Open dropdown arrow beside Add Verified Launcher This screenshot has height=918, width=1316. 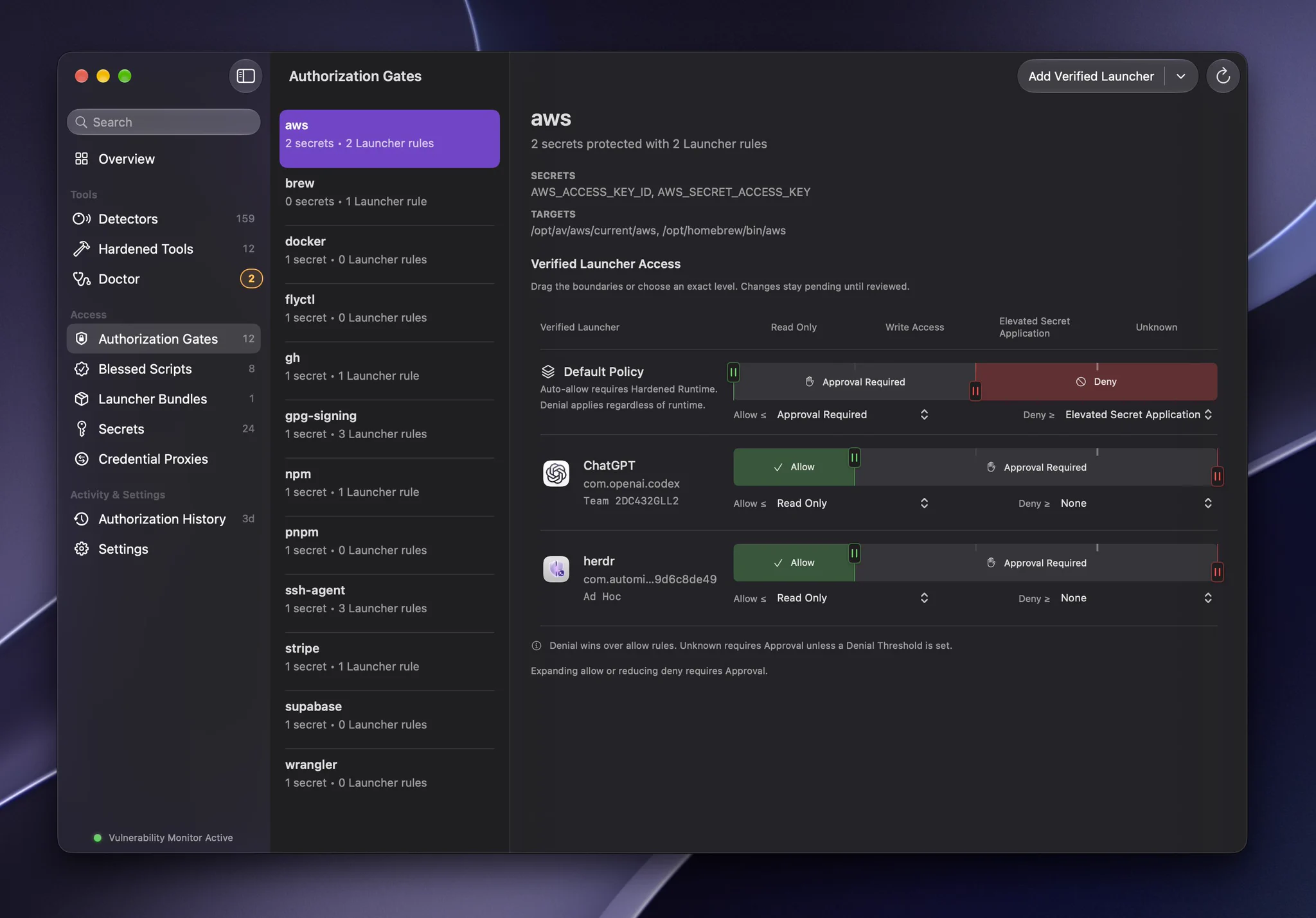pyautogui.click(x=1180, y=76)
